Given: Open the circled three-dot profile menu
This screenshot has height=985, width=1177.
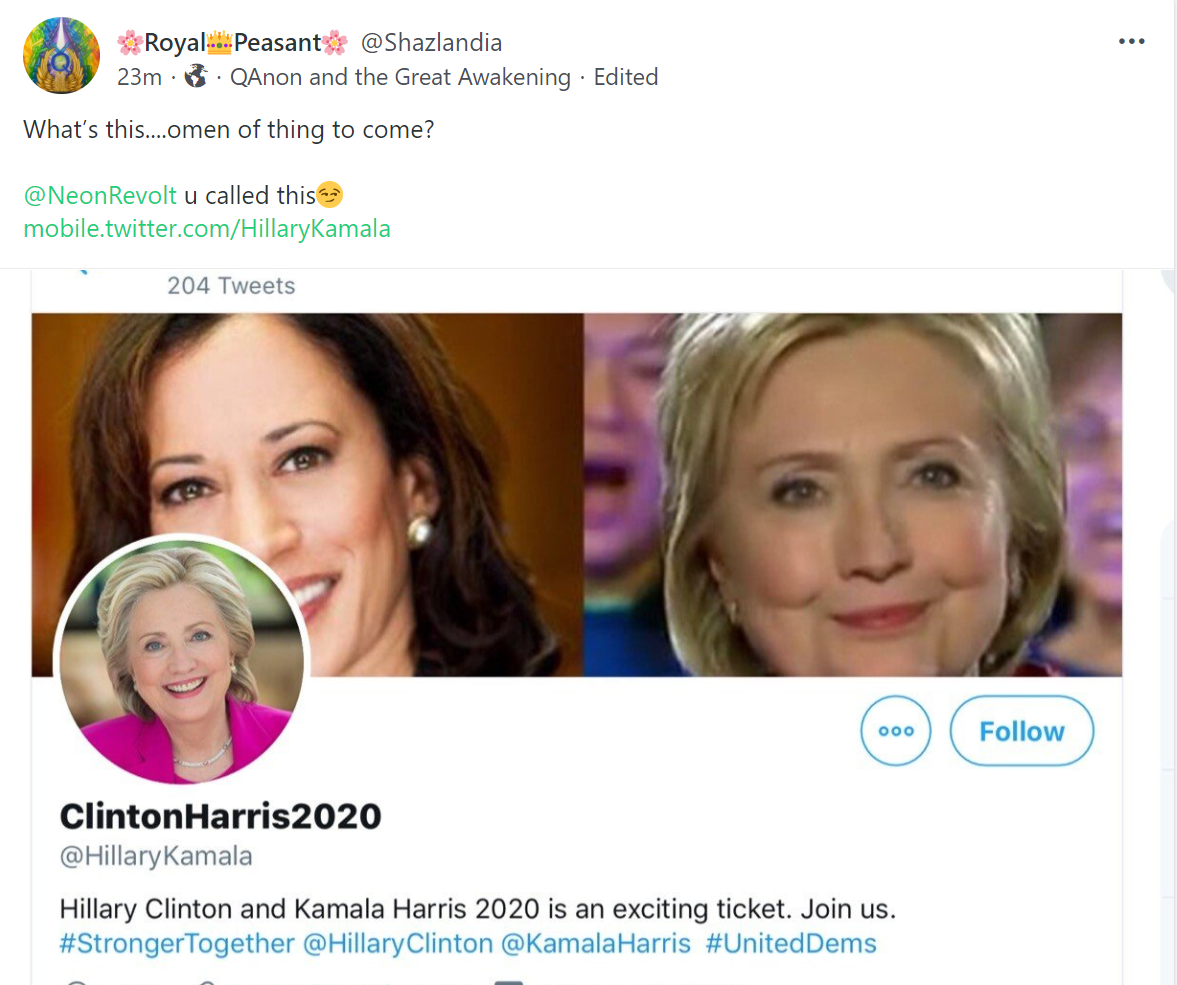Looking at the screenshot, I should [896, 730].
